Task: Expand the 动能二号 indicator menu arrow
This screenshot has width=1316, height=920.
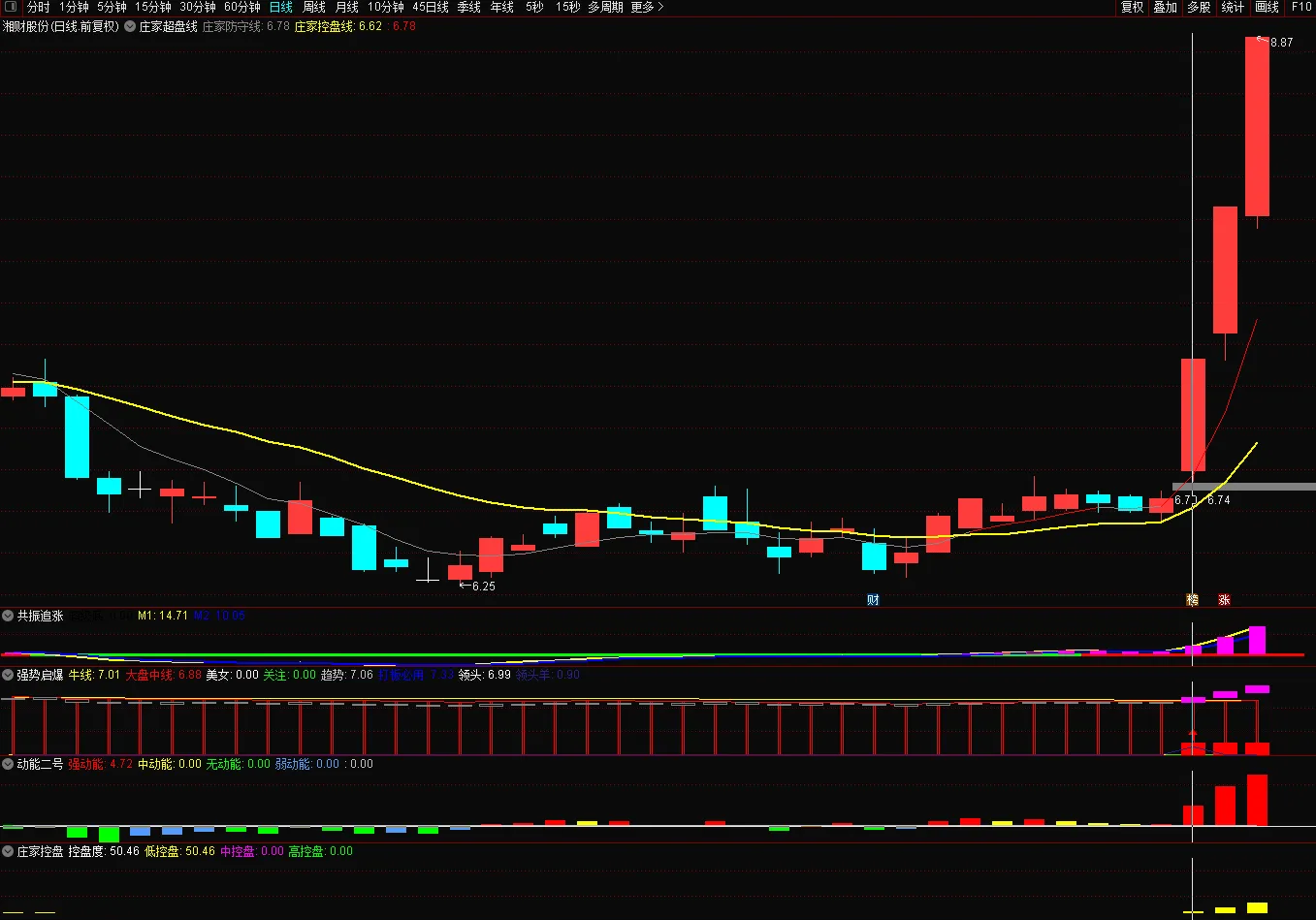Action: tap(8, 764)
